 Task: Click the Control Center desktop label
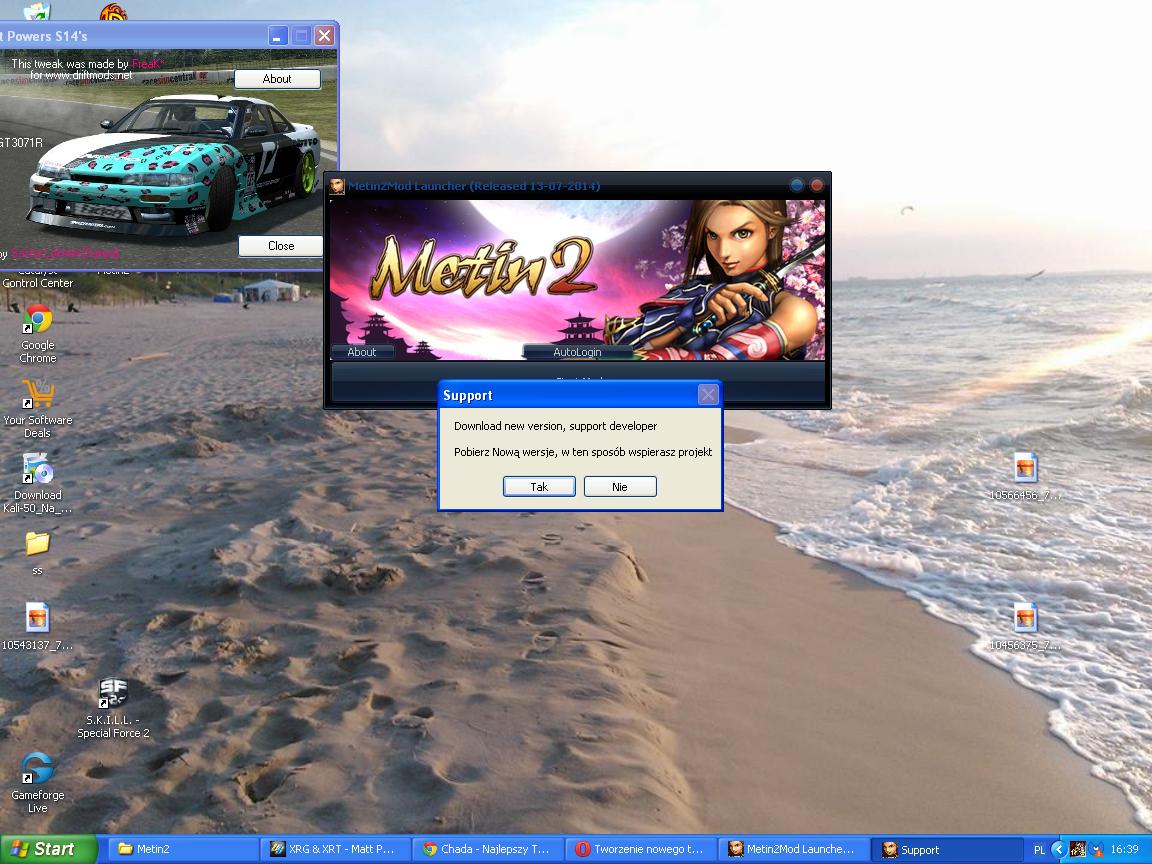(x=37, y=283)
